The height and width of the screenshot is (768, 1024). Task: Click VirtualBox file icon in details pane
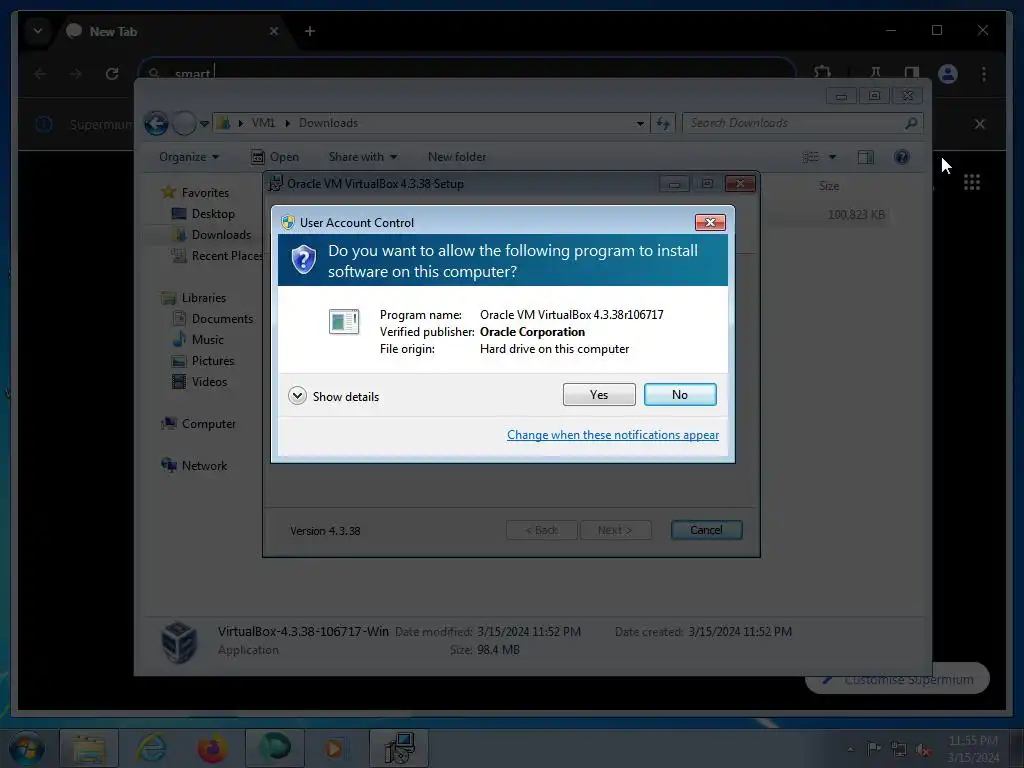(x=179, y=642)
